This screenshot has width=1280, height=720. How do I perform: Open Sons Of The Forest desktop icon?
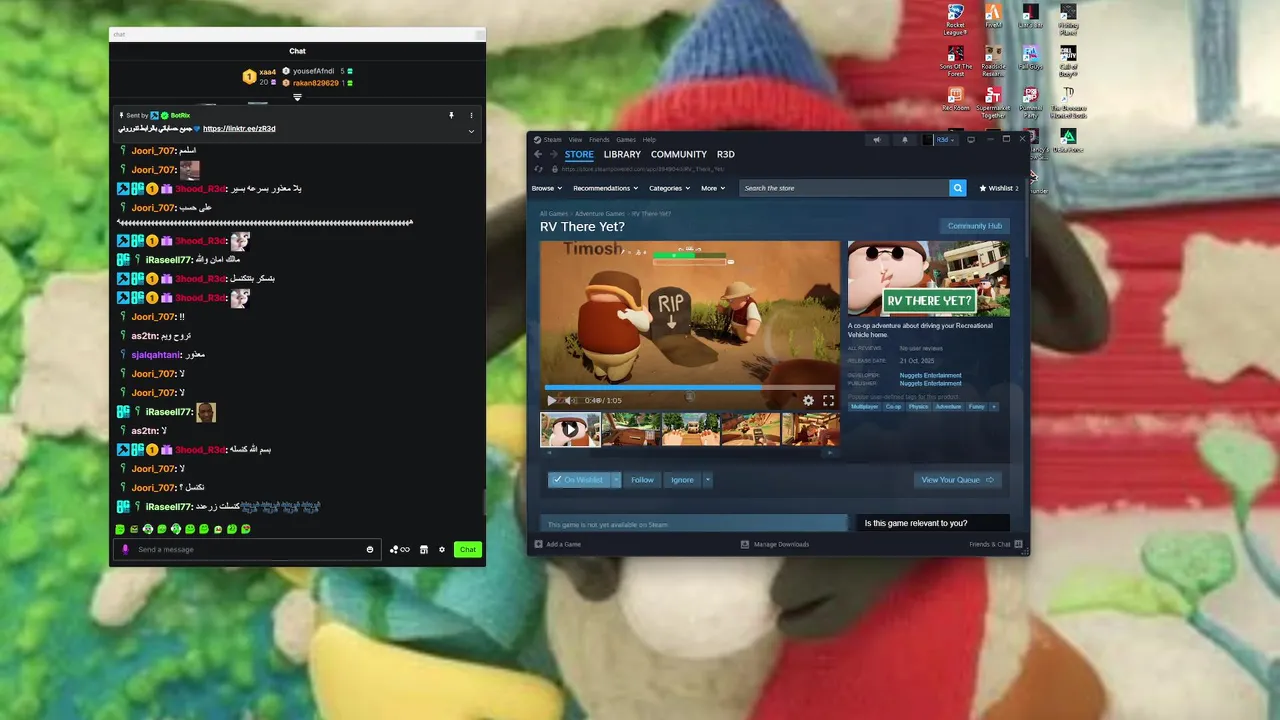click(x=955, y=61)
